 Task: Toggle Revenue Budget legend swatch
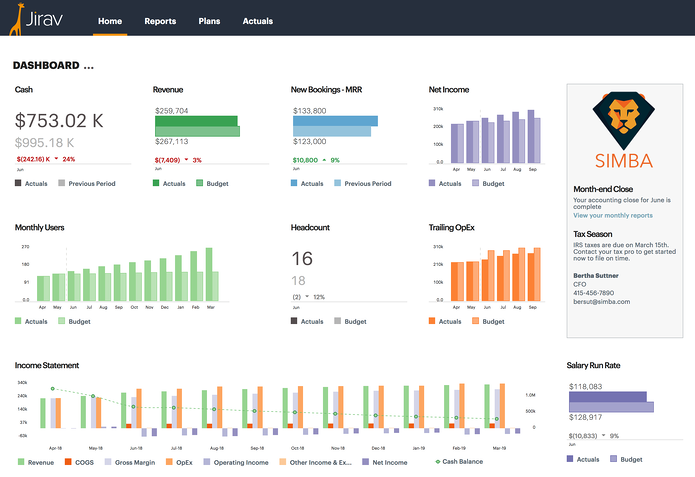[199, 183]
